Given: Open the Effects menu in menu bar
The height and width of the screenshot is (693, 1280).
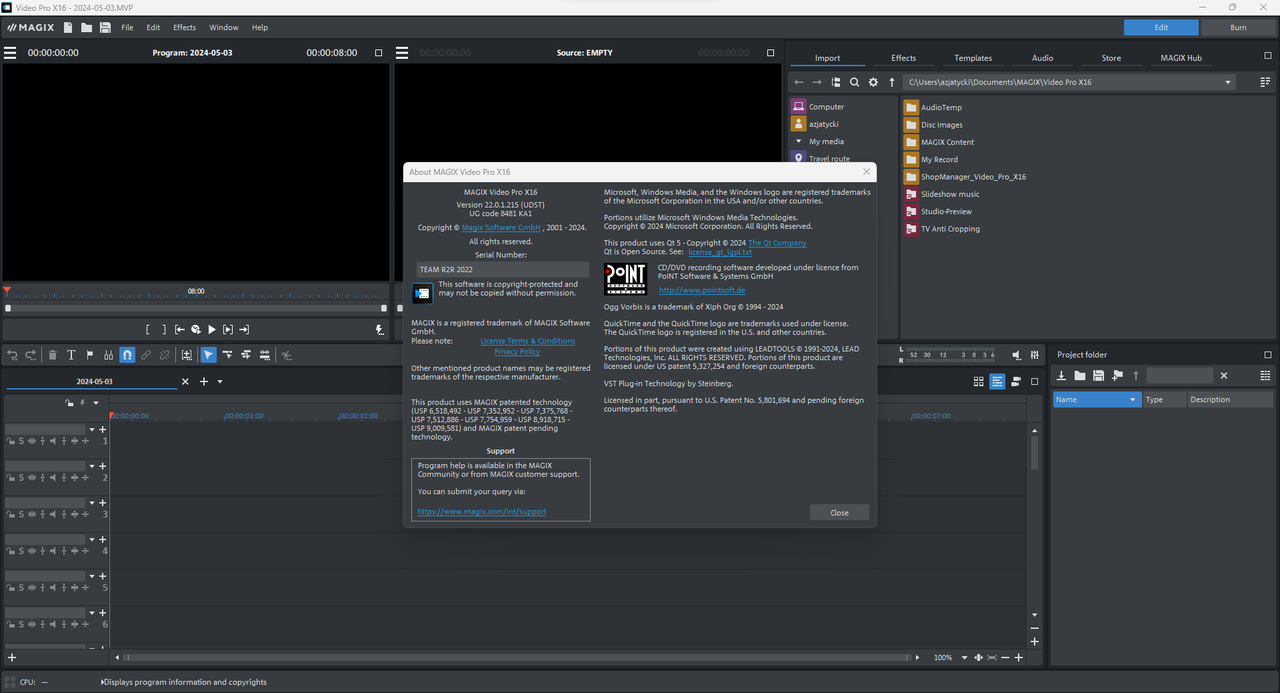Looking at the screenshot, I should point(185,27).
